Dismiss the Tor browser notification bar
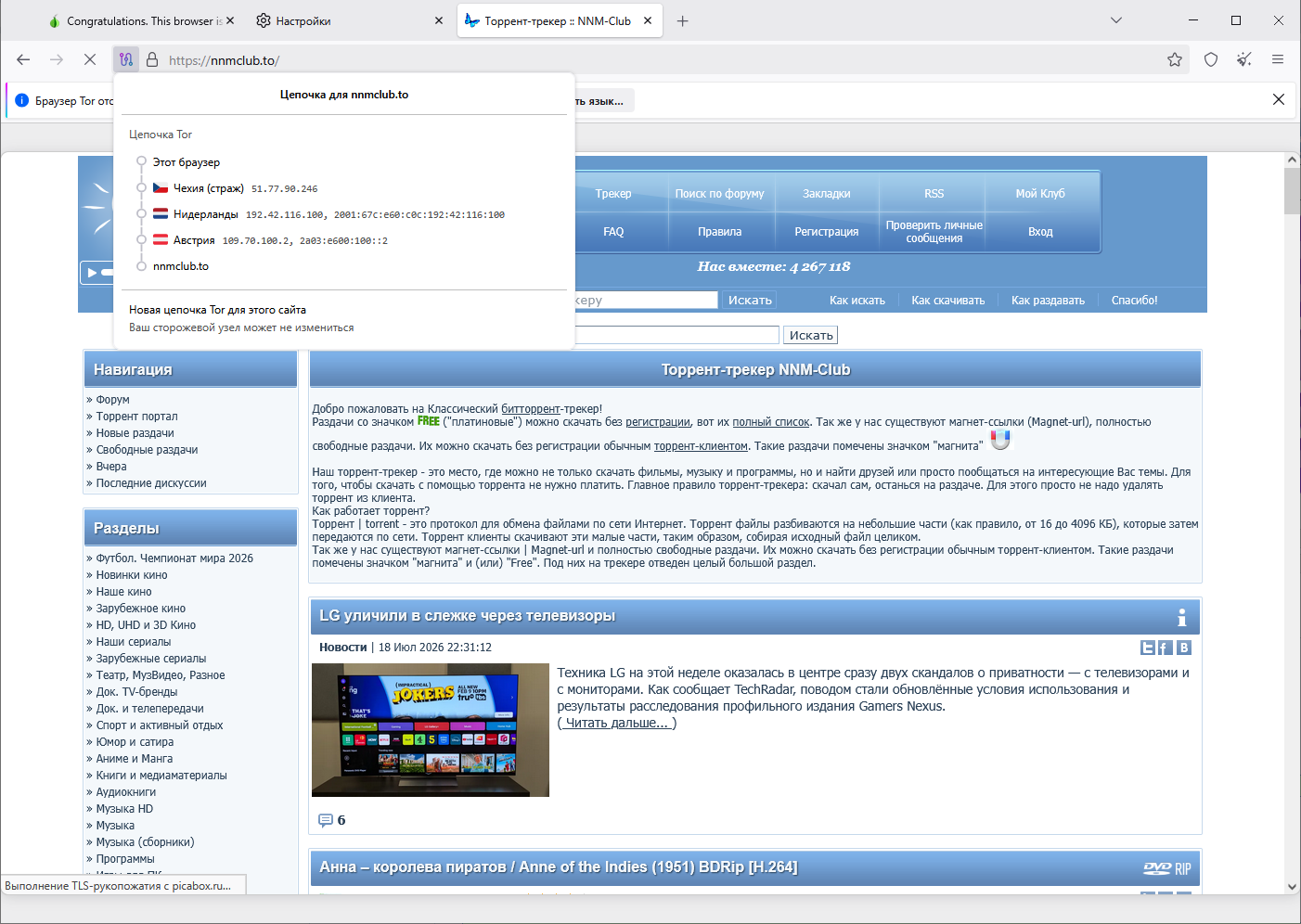 tap(1279, 99)
